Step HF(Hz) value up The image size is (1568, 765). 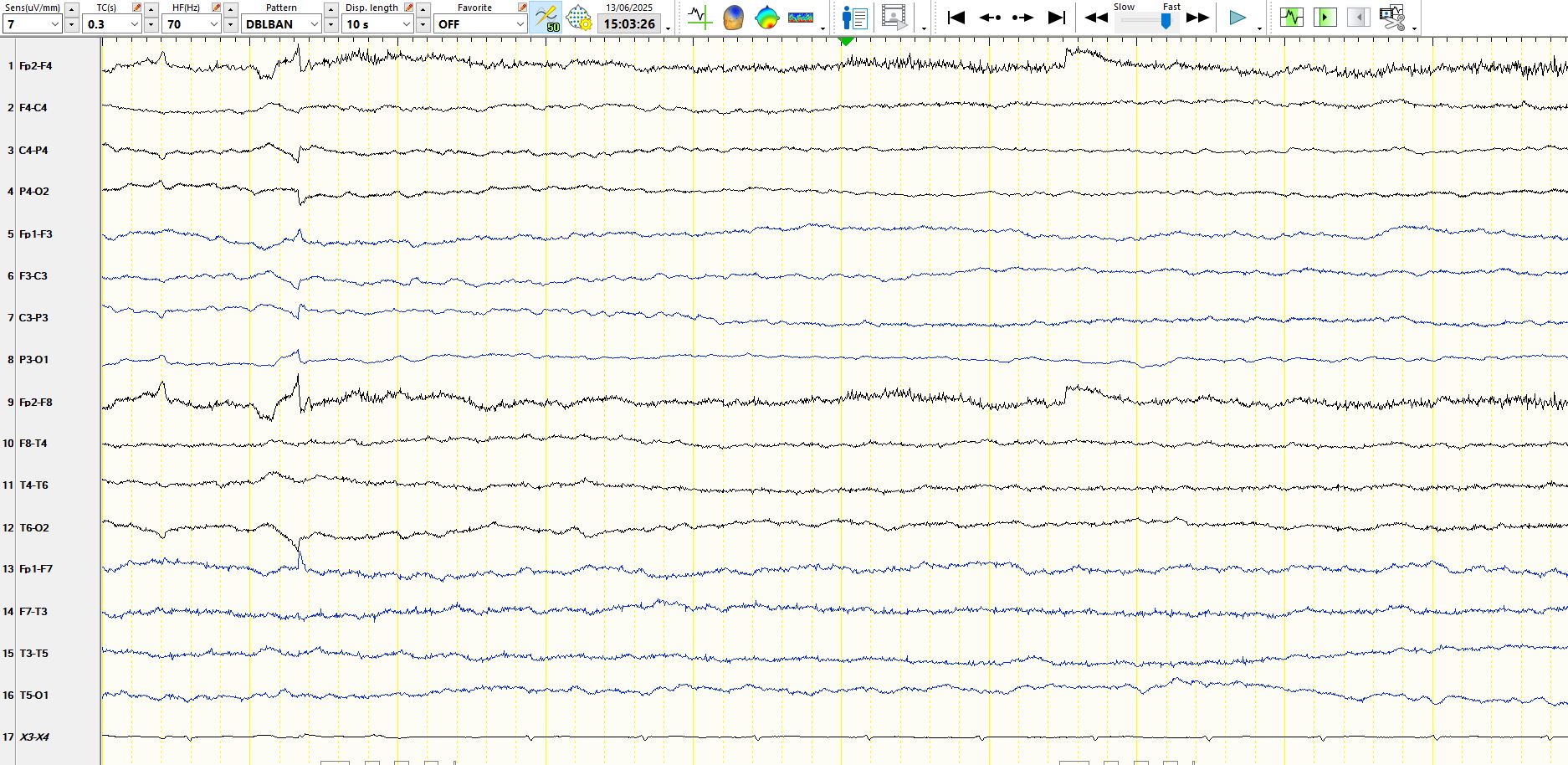pos(230,8)
